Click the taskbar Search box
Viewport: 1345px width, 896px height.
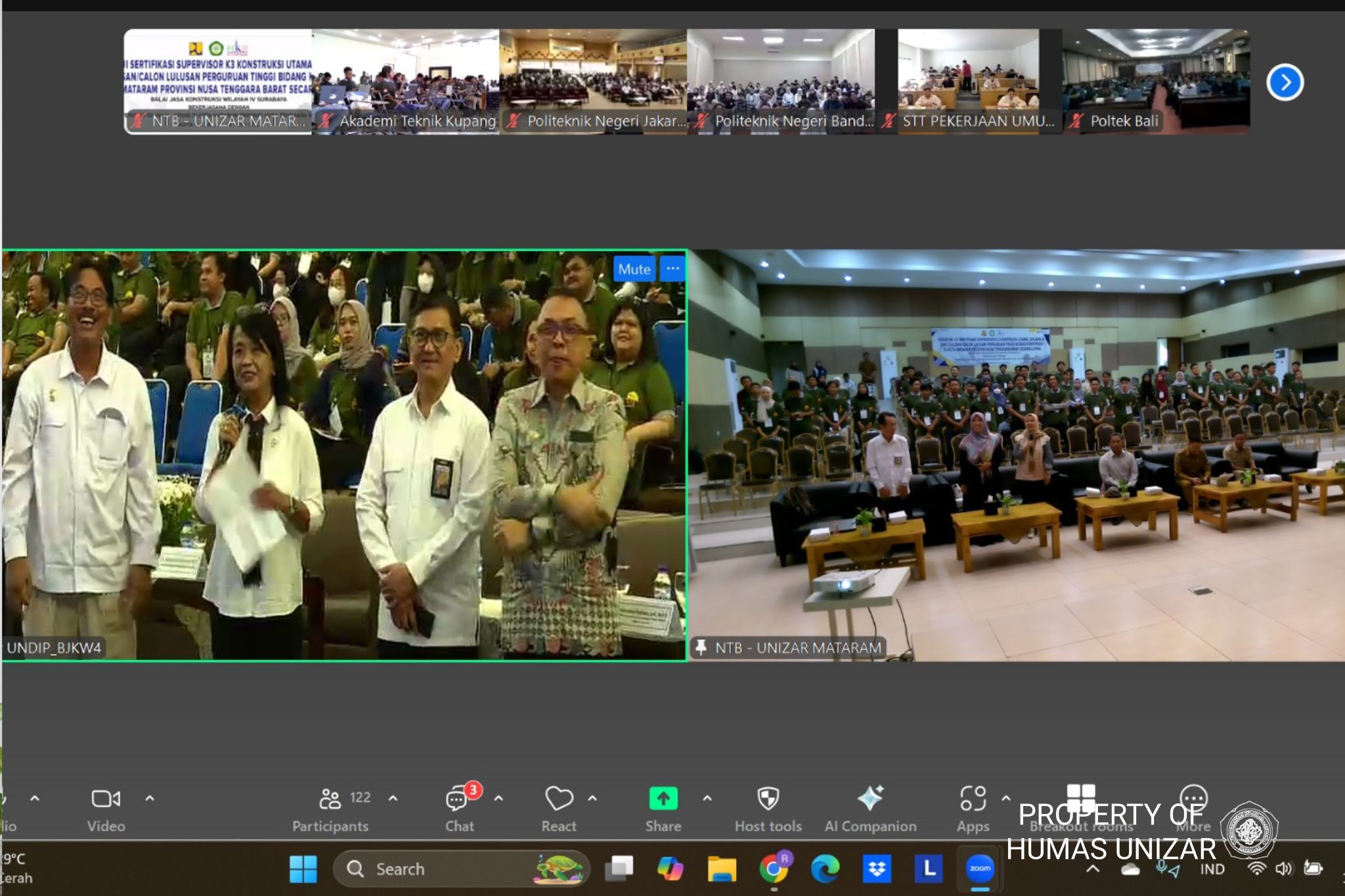(x=461, y=869)
